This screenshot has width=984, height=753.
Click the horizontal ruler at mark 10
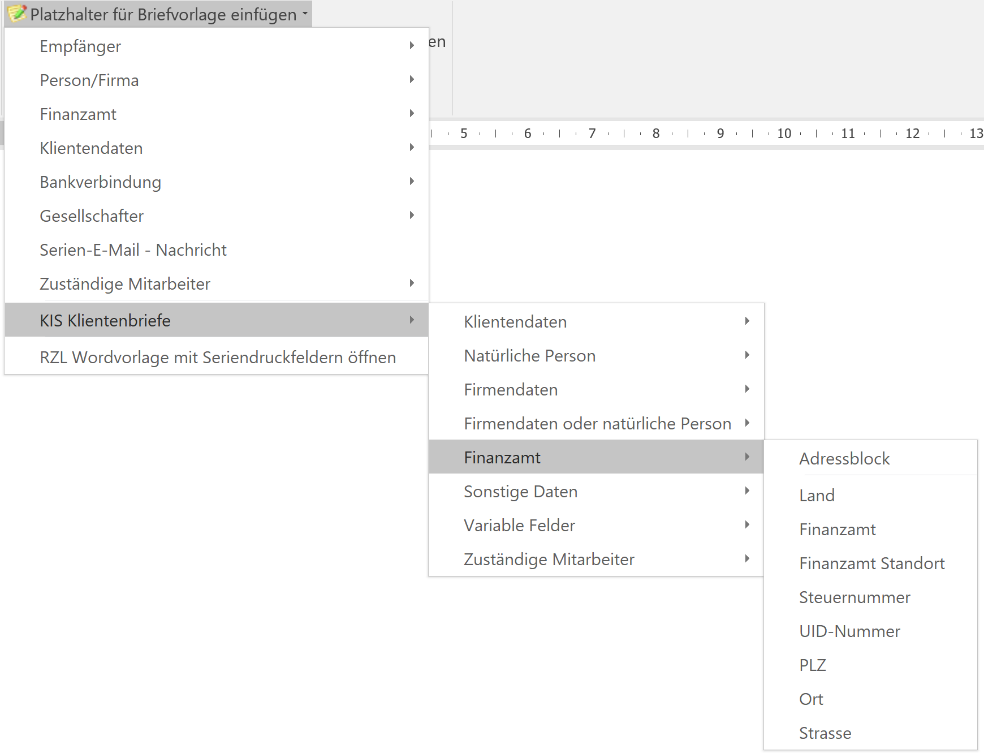[x=784, y=133]
